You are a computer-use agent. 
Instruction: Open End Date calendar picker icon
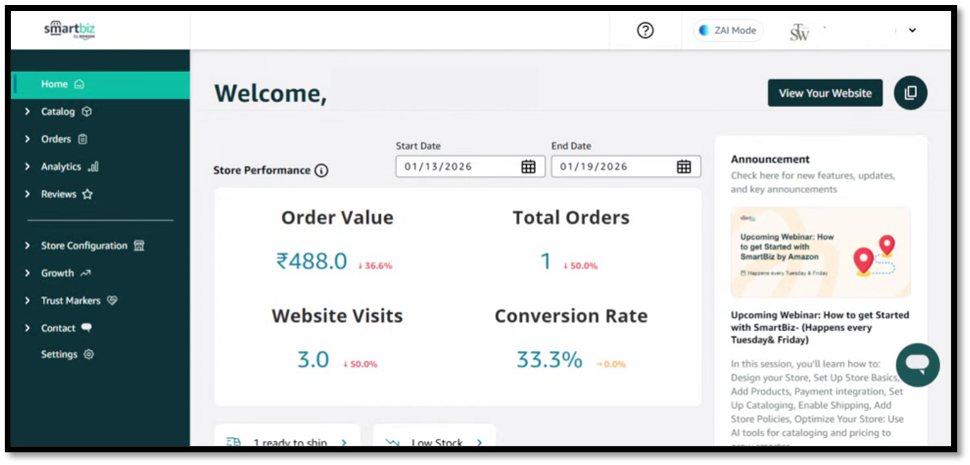click(684, 167)
